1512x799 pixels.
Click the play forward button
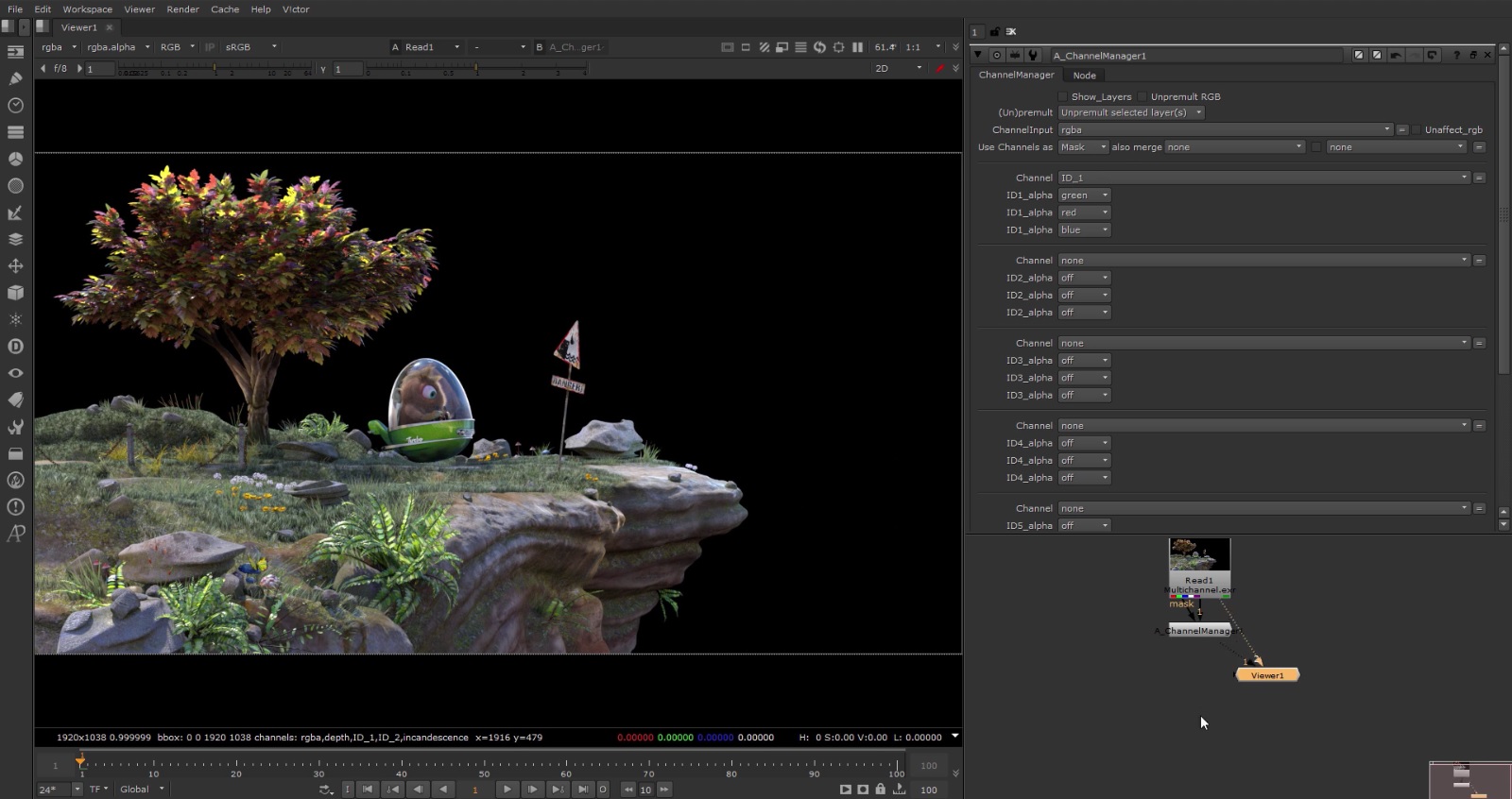coord(507,790)
